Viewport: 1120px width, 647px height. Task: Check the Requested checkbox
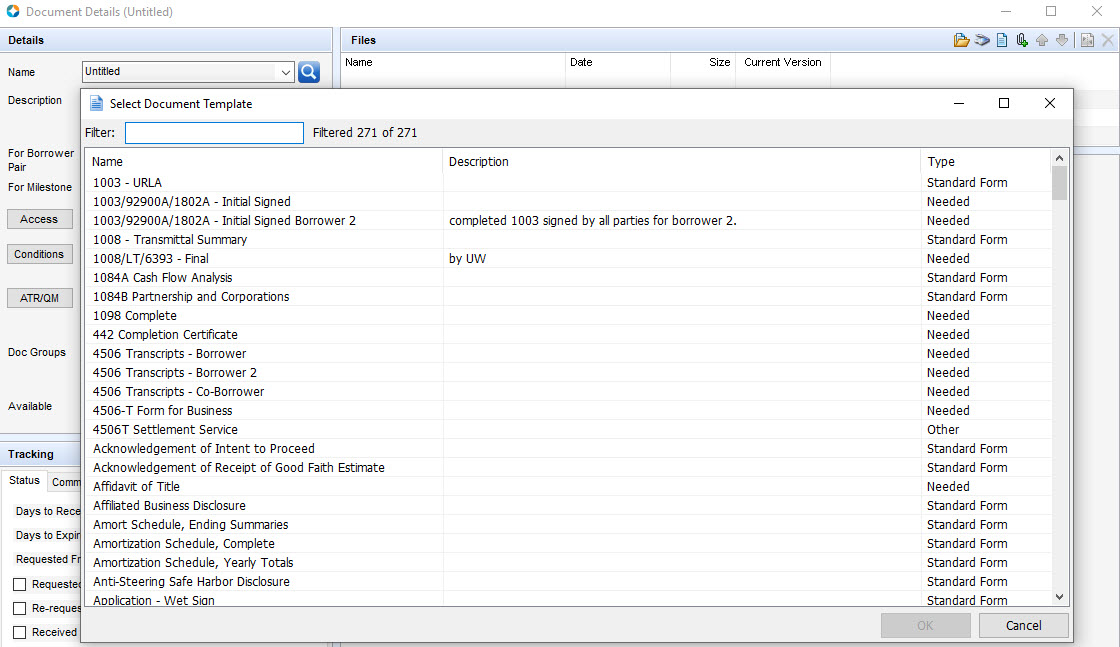(x=20, y=584)
